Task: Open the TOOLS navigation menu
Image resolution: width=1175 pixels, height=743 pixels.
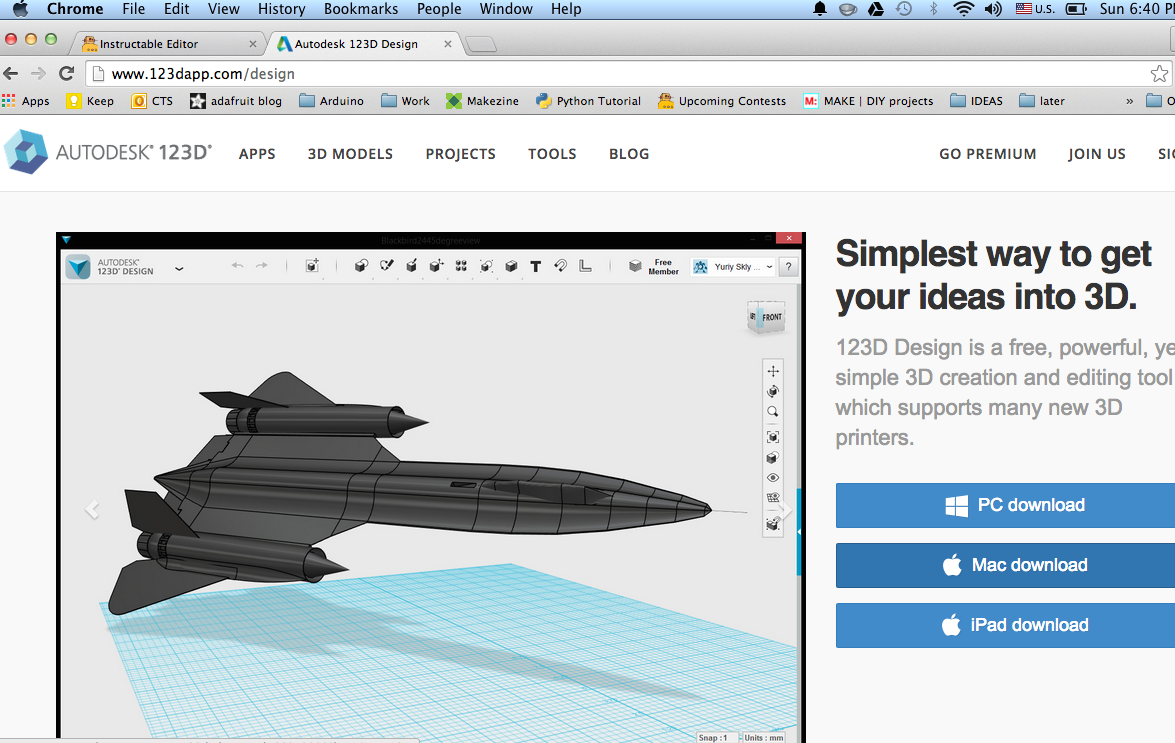Action: pyautogui.click(x=552, y=154)
